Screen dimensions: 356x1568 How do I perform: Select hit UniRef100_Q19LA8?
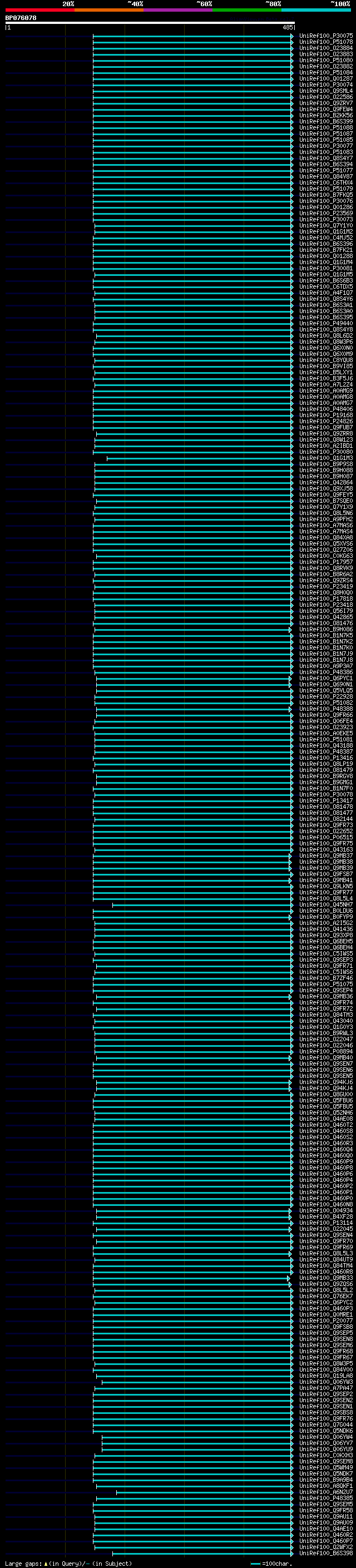[x=326, y=1376]
